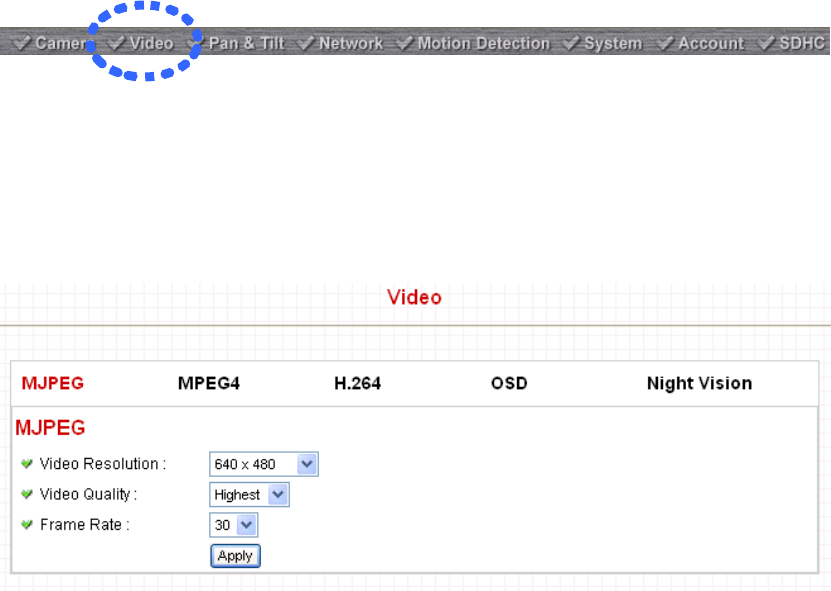Click the 'Frame Rate :' label
The image size is (831, 591).
pyautogui.click(x=85, y=524)
